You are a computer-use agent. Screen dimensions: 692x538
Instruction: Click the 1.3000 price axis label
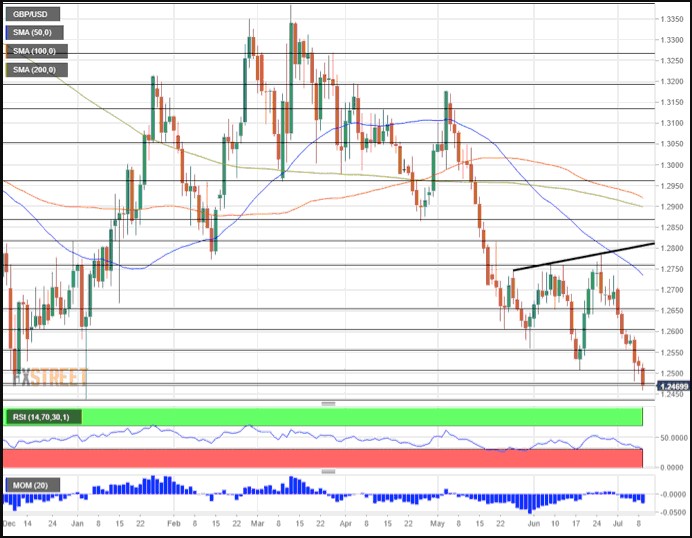669,165
